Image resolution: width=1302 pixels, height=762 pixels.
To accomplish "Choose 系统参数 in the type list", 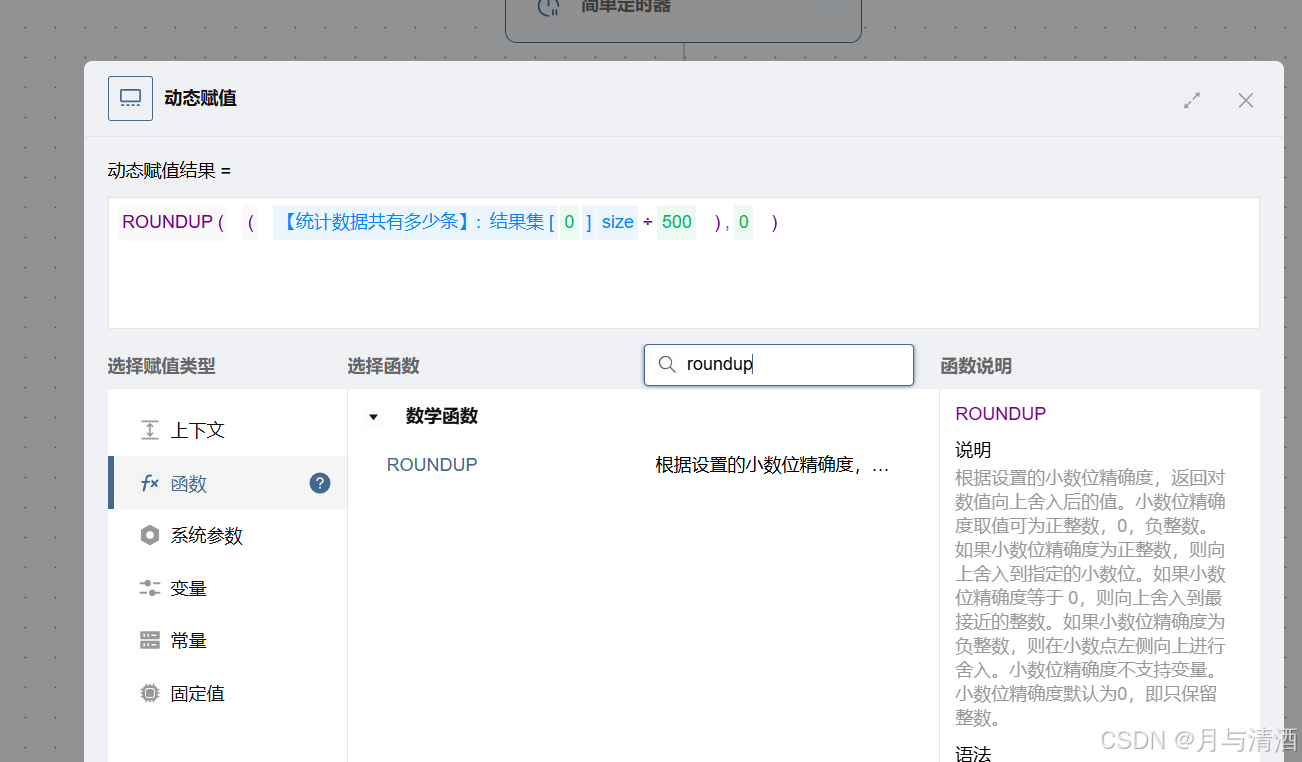I will click(228, 536).
